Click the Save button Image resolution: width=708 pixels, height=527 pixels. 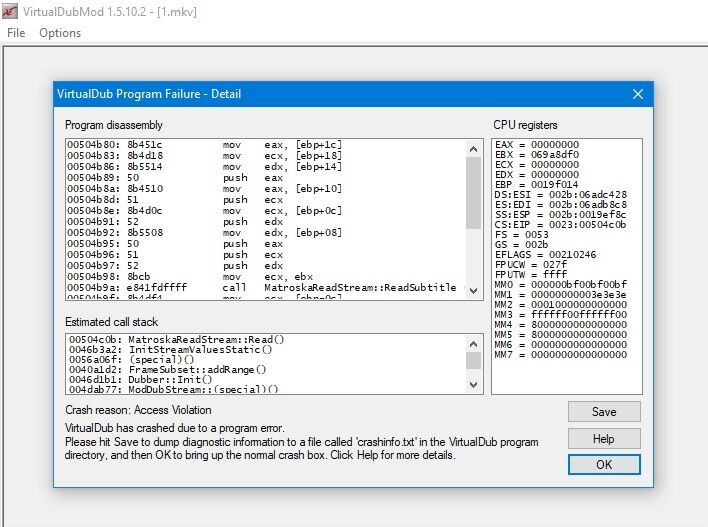(604, 412)
